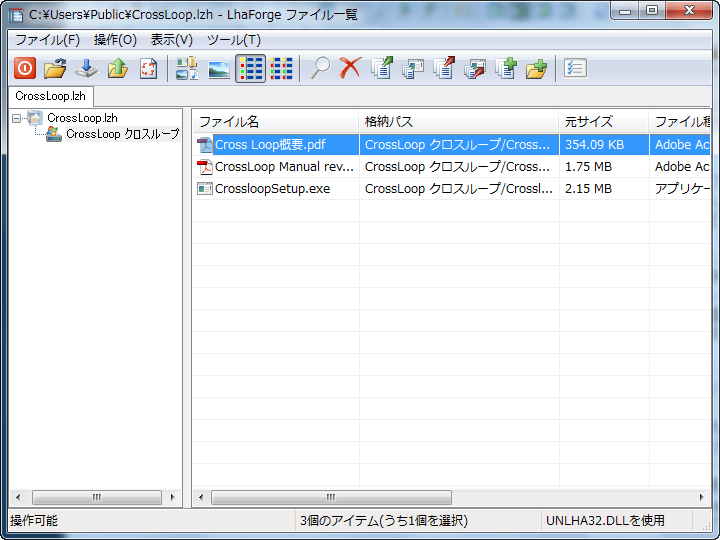Screen dimensions: 720x540
Task: Select the Cross Loop概要.pdf file
Action: point(270,145)
